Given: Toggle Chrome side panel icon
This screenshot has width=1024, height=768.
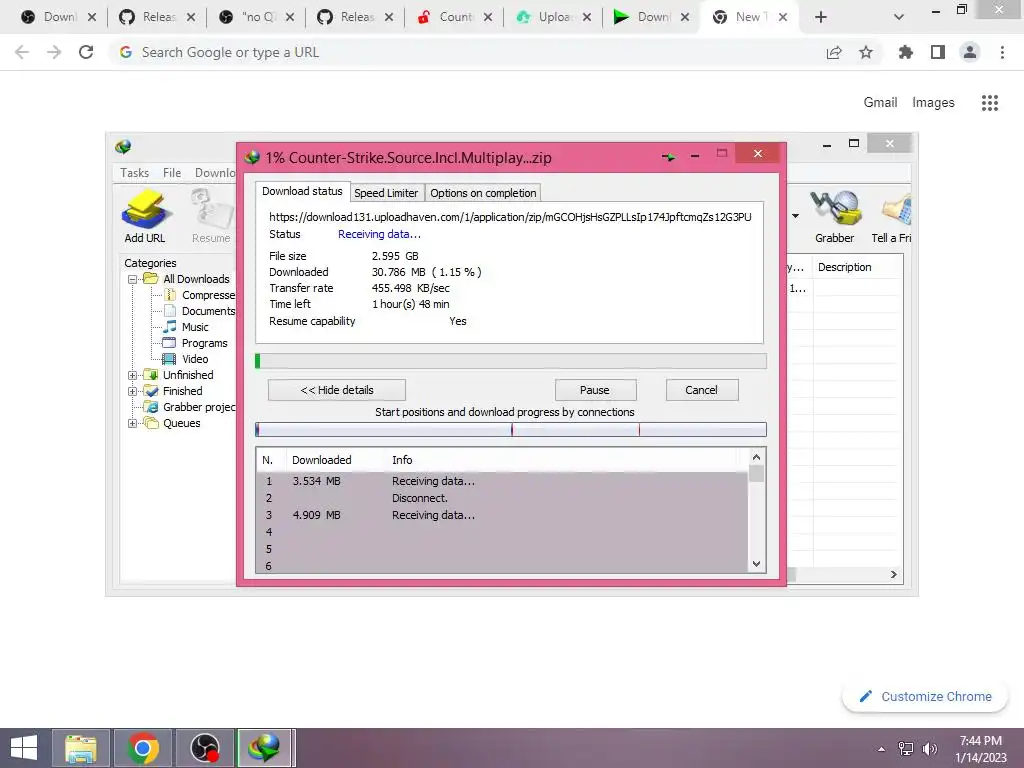Looking at the screenshot, I should [x=938, y=52].
